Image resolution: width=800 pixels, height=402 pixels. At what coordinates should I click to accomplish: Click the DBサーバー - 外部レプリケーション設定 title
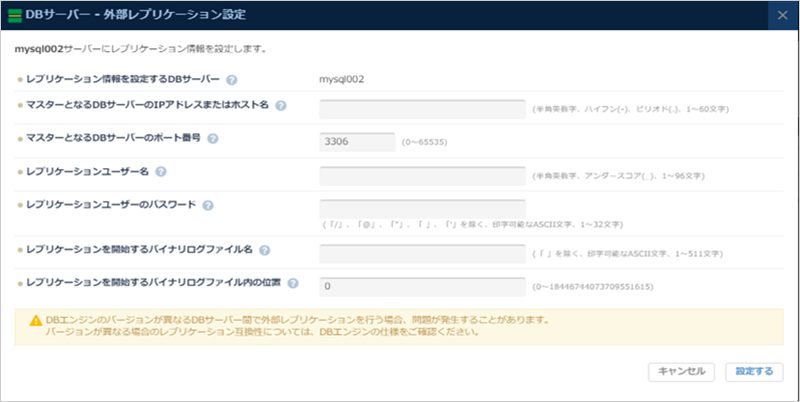pos(135,15)
